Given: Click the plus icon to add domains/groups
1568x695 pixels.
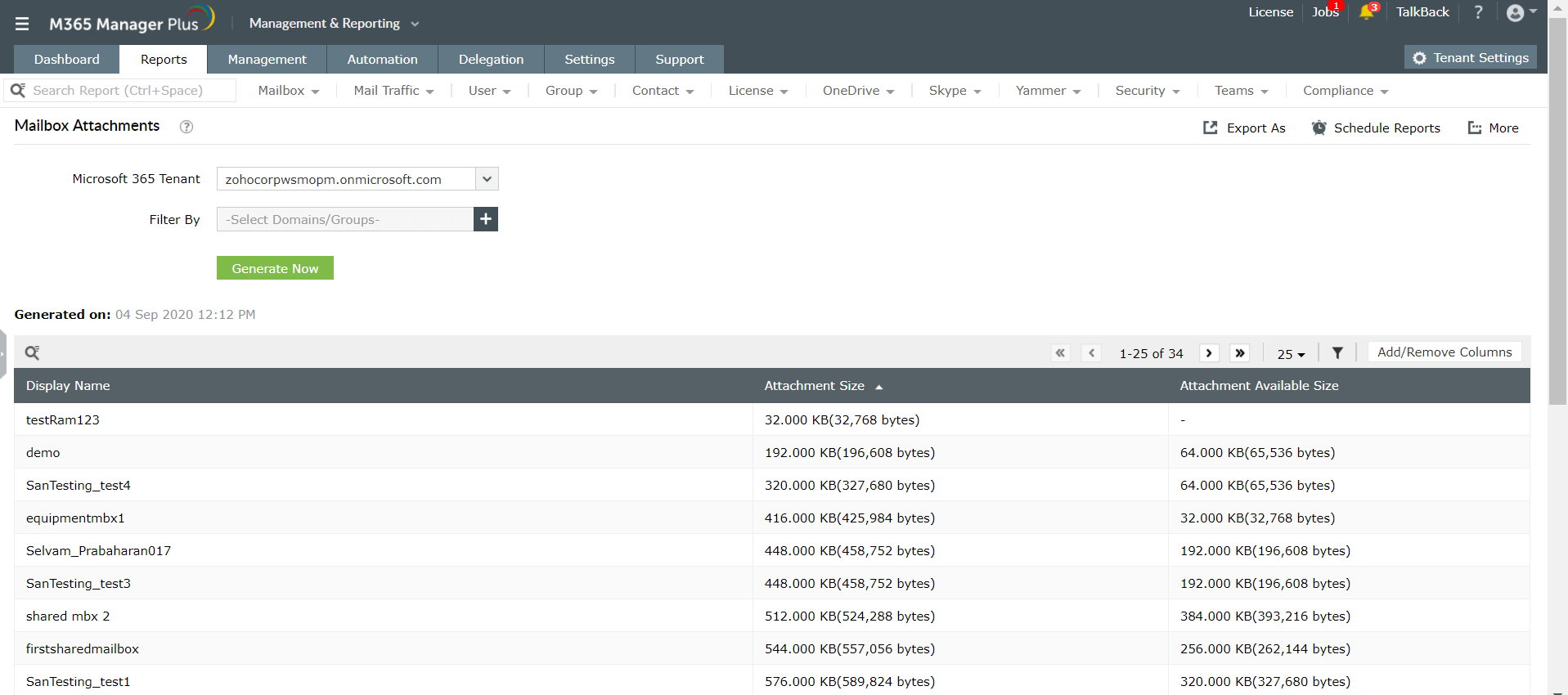Looking at the screenshot, I should point(486,219).
